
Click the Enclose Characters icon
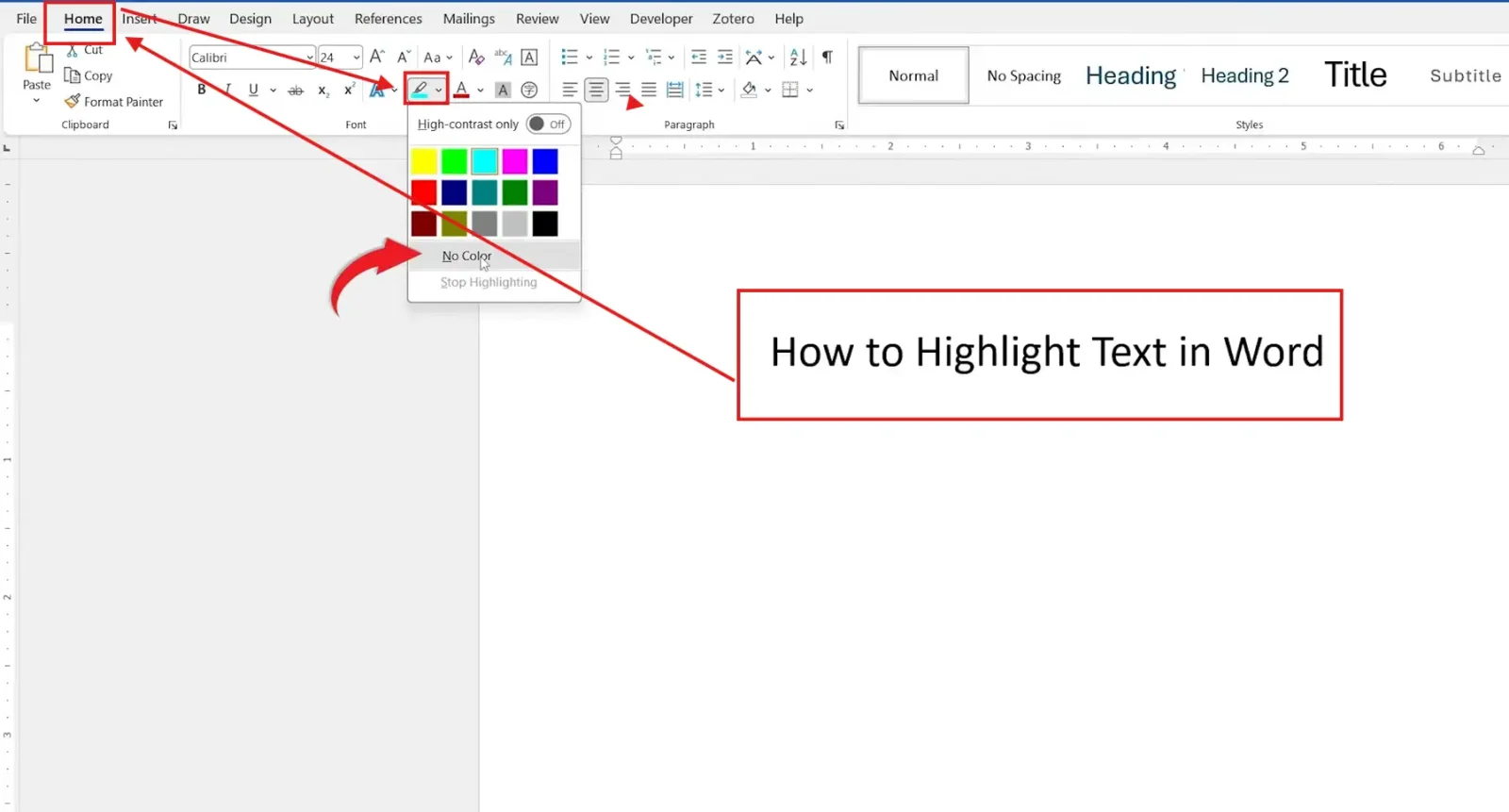click(x=529, y=91)
